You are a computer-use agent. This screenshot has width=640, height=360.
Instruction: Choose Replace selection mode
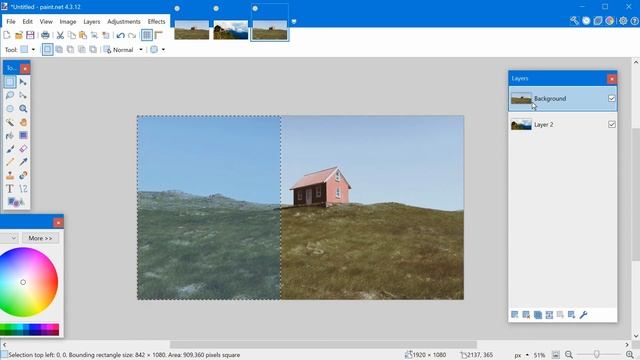(x=48, y=50)
